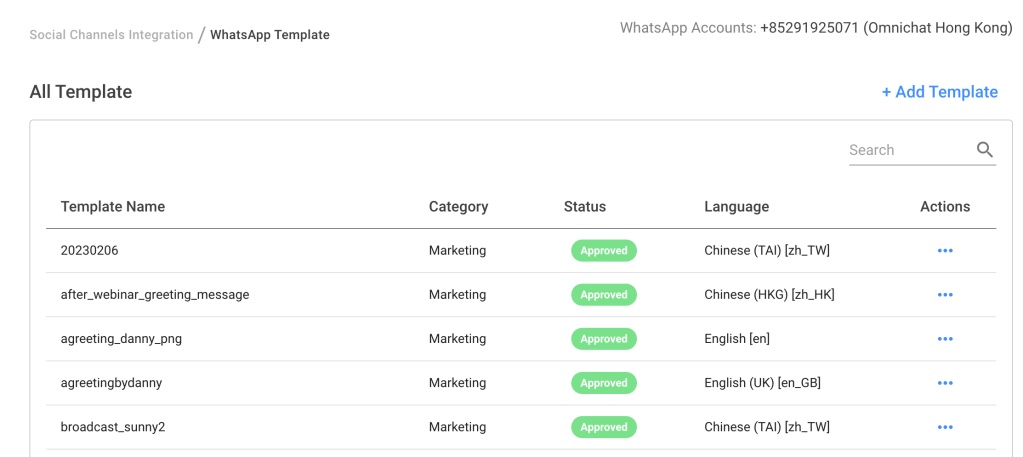
Task: Click the + Add Template button
Action: point(939,92)
